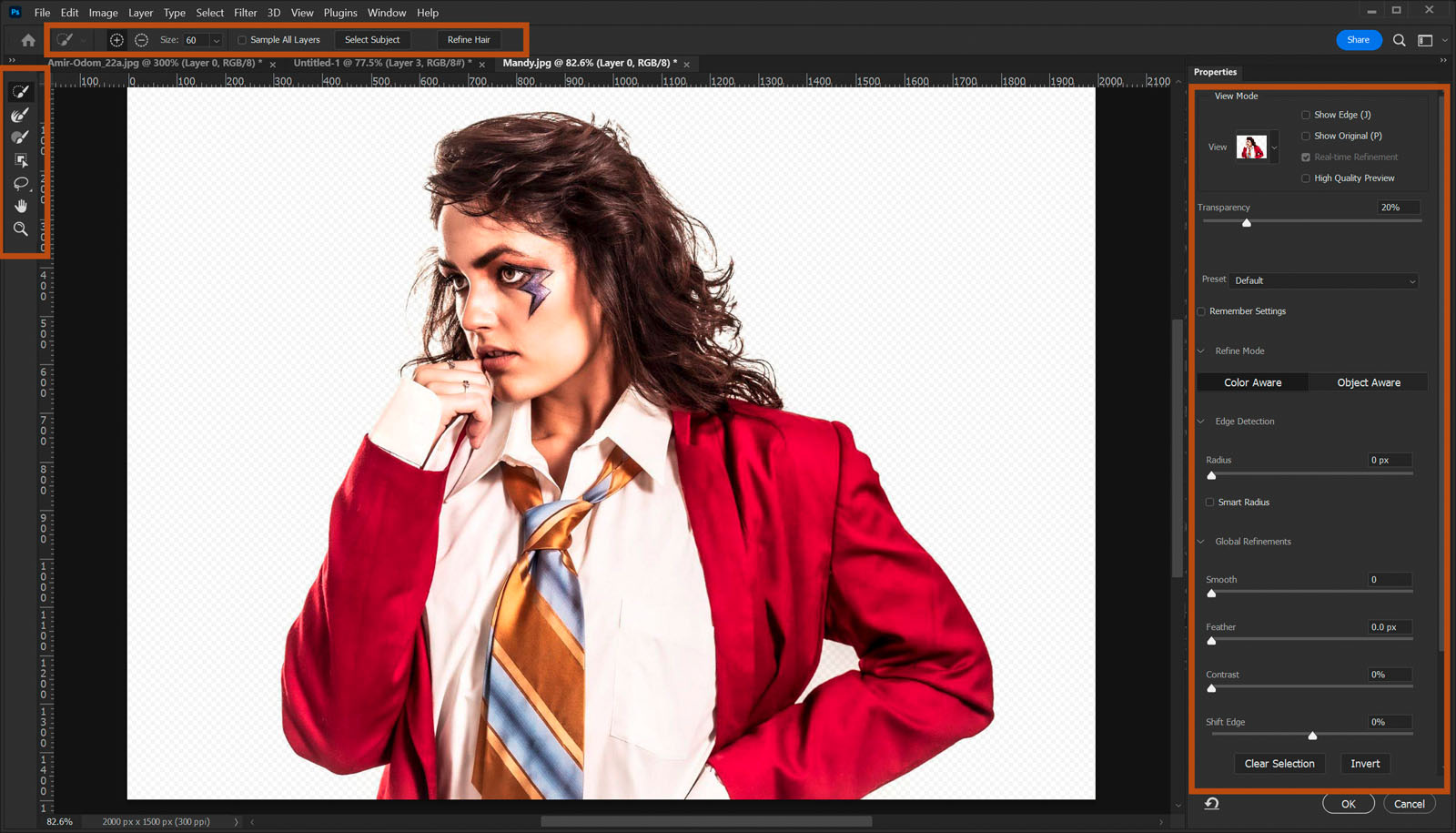Click the Select Subject button
The height and width of the screenshot is (833, 1456).
click(372, 40)
